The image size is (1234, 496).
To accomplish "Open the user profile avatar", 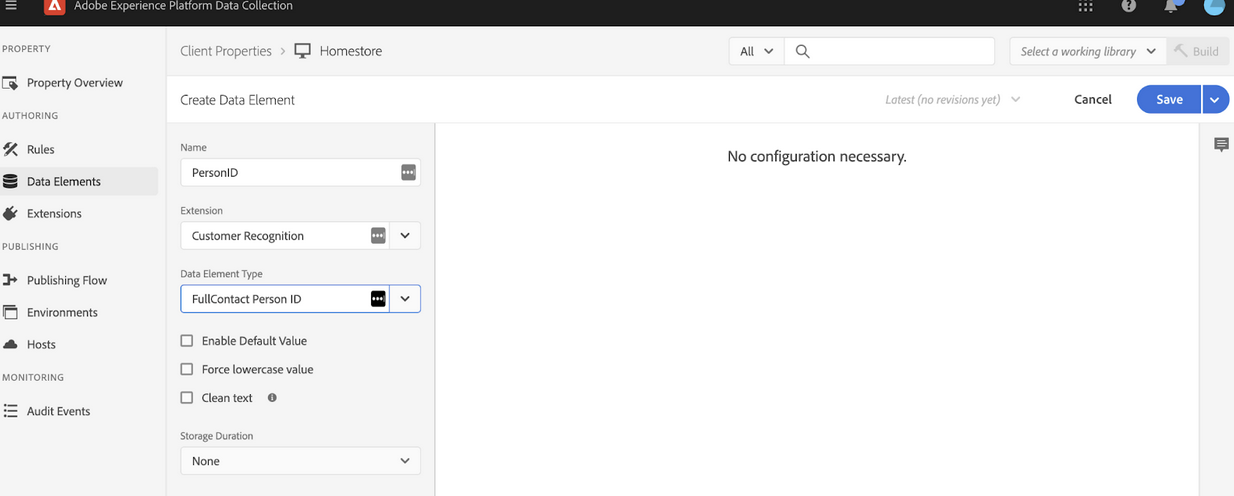I will click(1213, 6).
